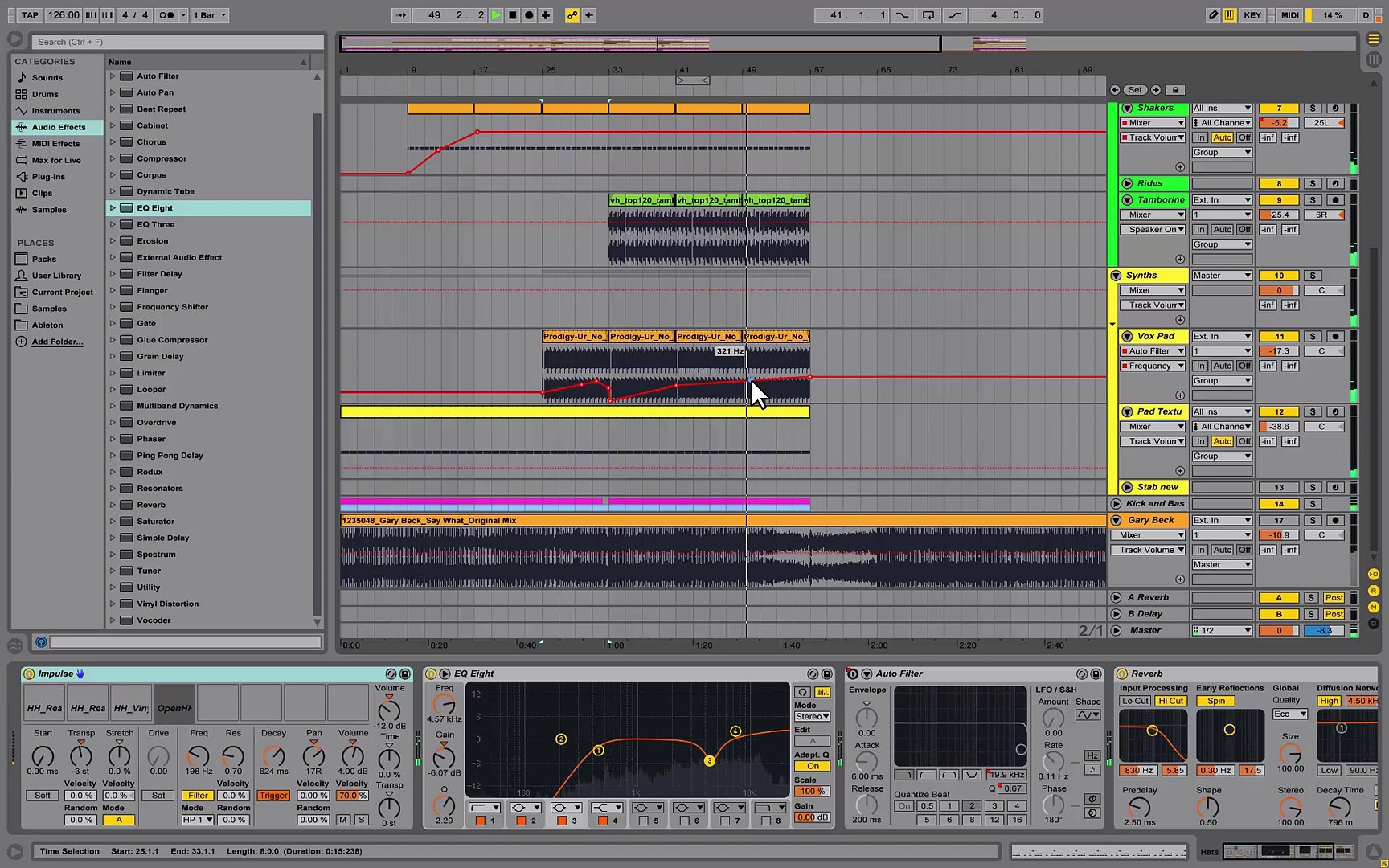Open the Plug-ins category
Screen dimensions: 1389x868
point(48,177)
